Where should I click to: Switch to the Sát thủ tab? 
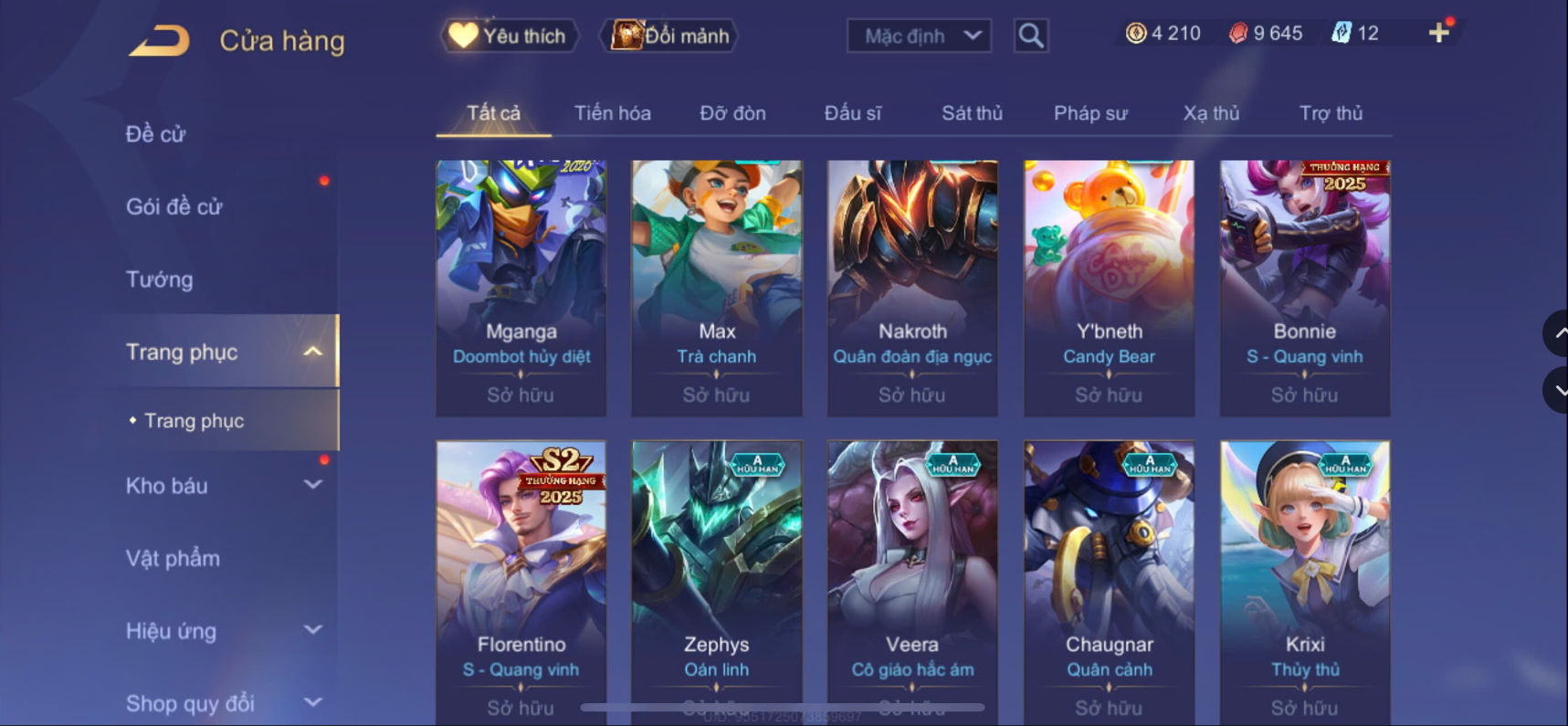pos(972,113)
